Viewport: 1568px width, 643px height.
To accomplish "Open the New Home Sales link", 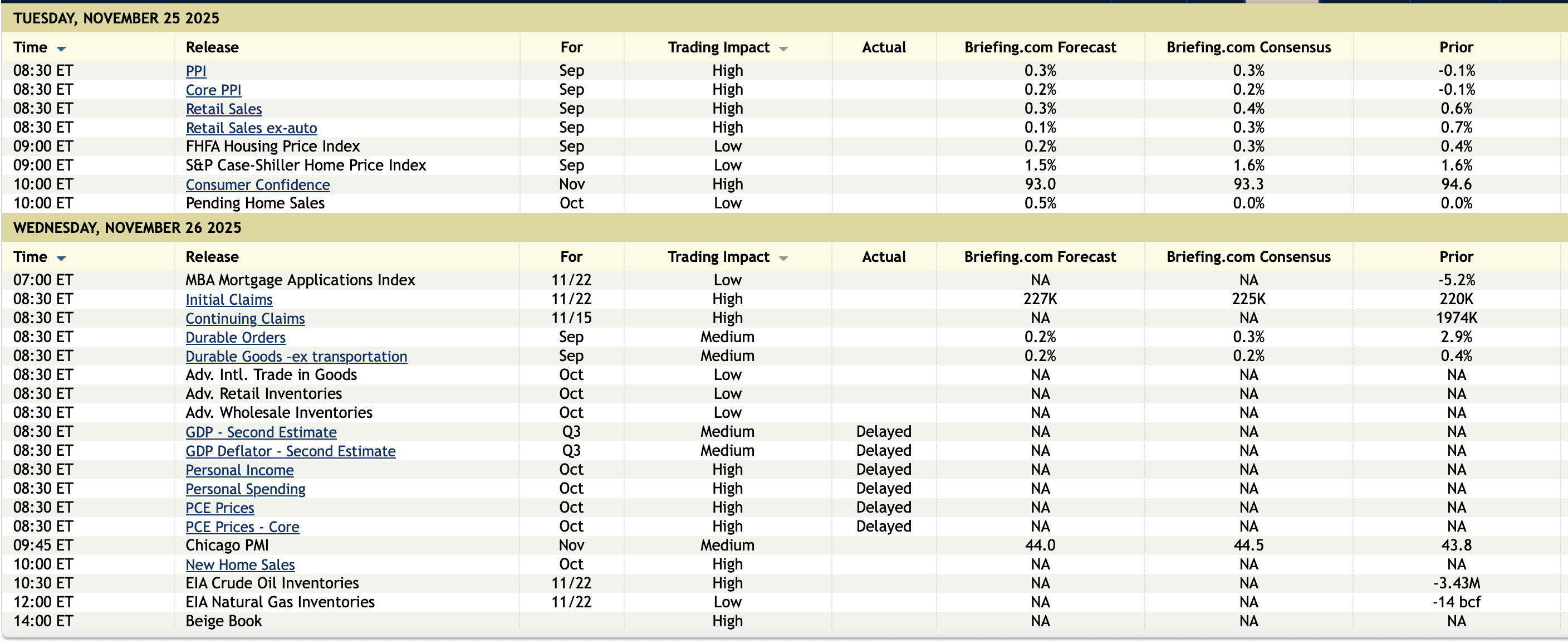I will tap(240, 565).
